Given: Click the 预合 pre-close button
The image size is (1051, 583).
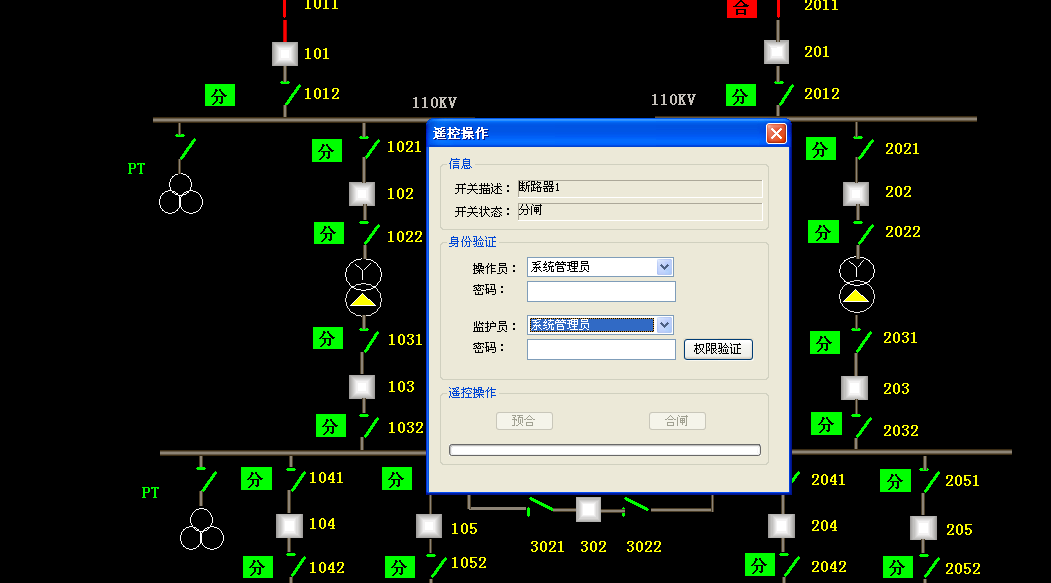Looking at the screenshot, I should 524,421.
